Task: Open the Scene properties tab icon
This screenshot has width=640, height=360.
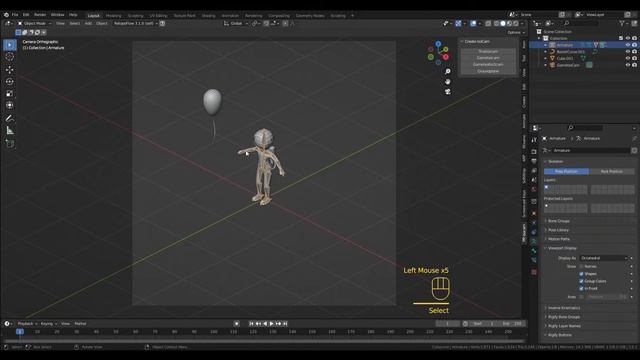Action: coord(534,180)
